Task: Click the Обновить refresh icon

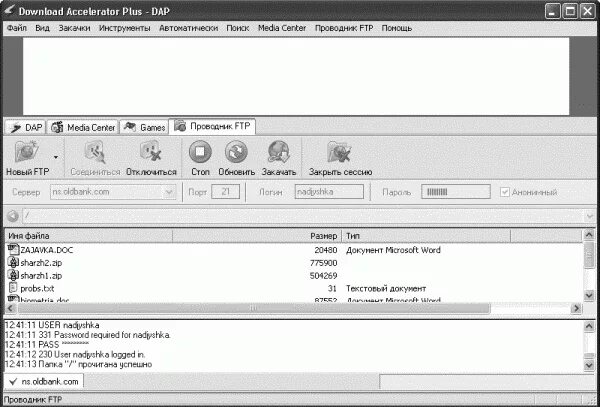Action: (x=236, y=152)
